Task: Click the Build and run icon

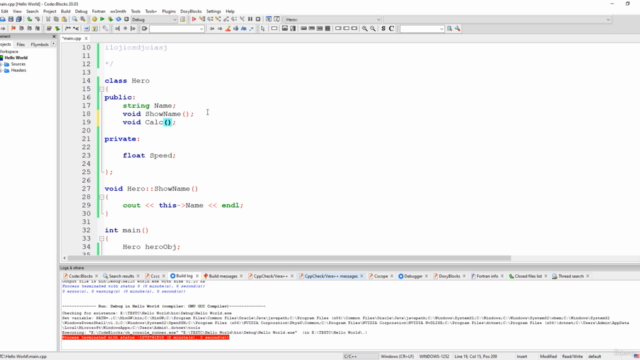Action: (x=110, y=19)
